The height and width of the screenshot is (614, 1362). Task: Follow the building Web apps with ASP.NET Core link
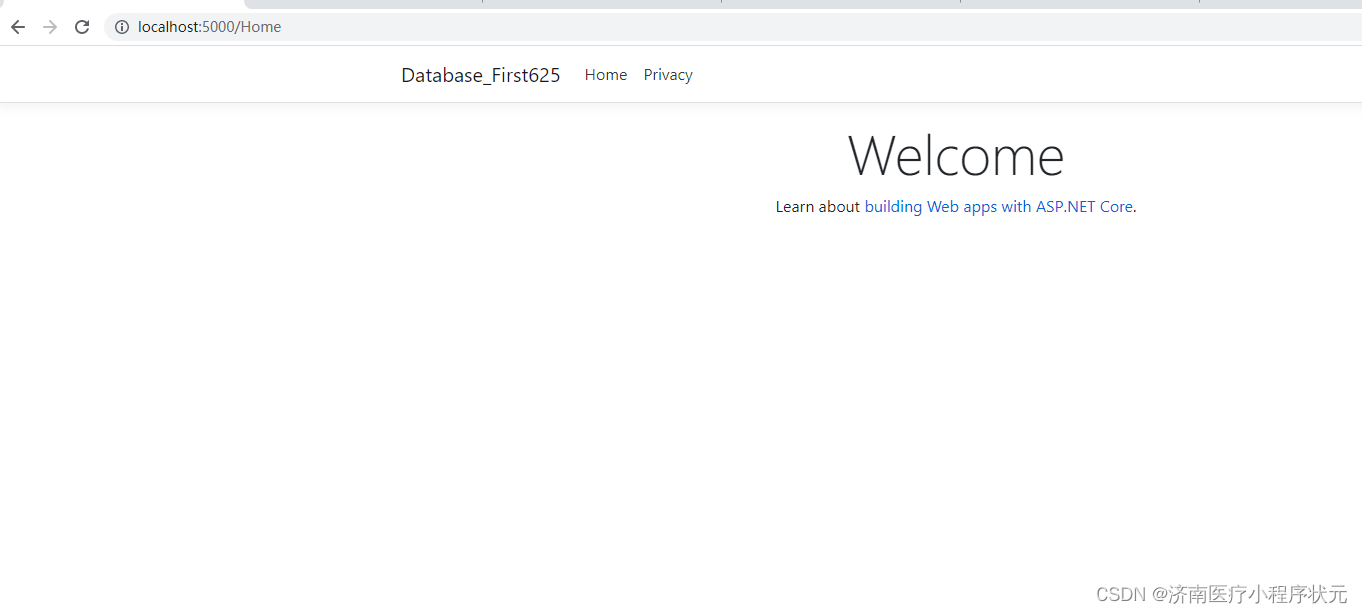click(997, 206)
